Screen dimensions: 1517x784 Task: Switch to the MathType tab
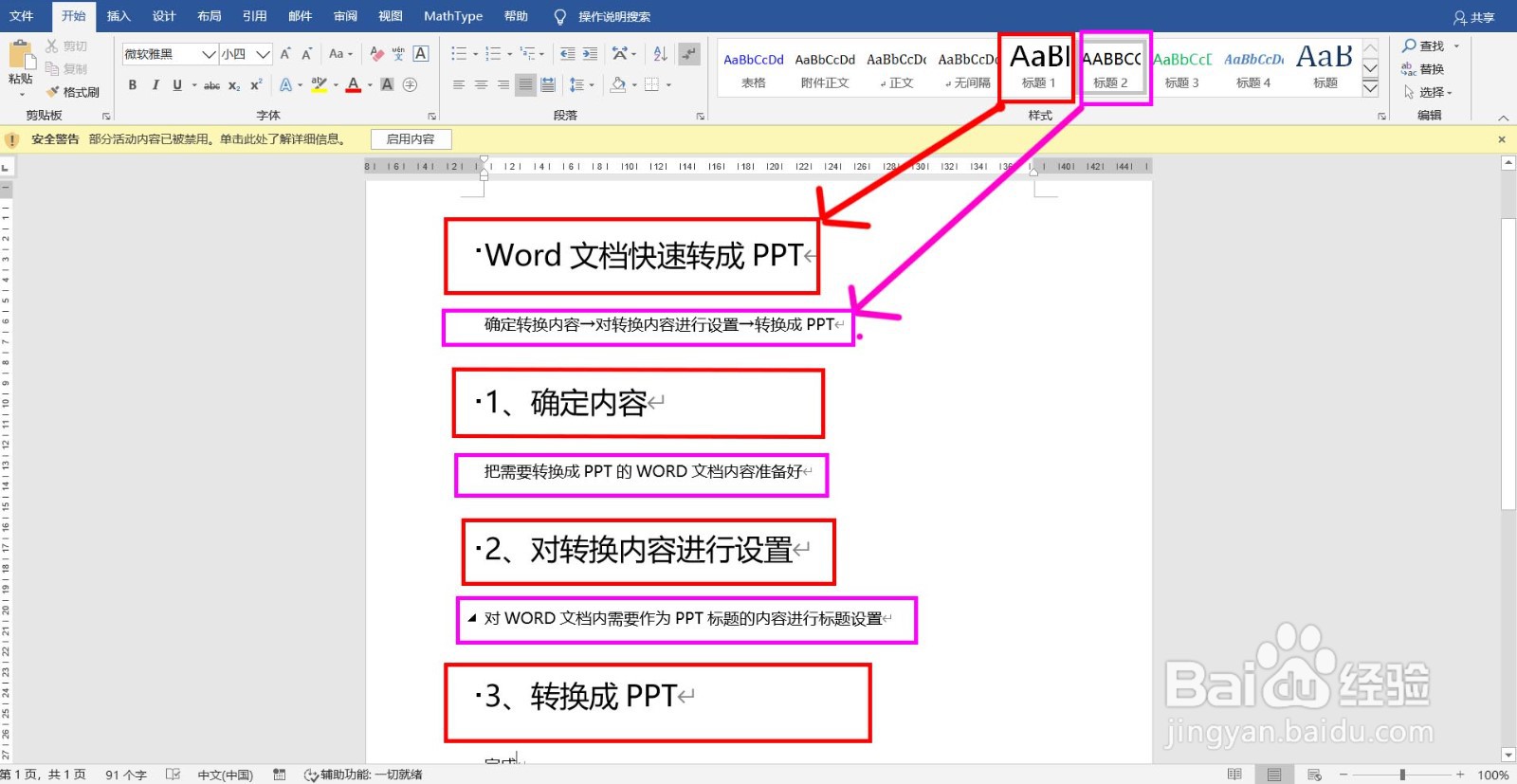[x=453, y=16]
